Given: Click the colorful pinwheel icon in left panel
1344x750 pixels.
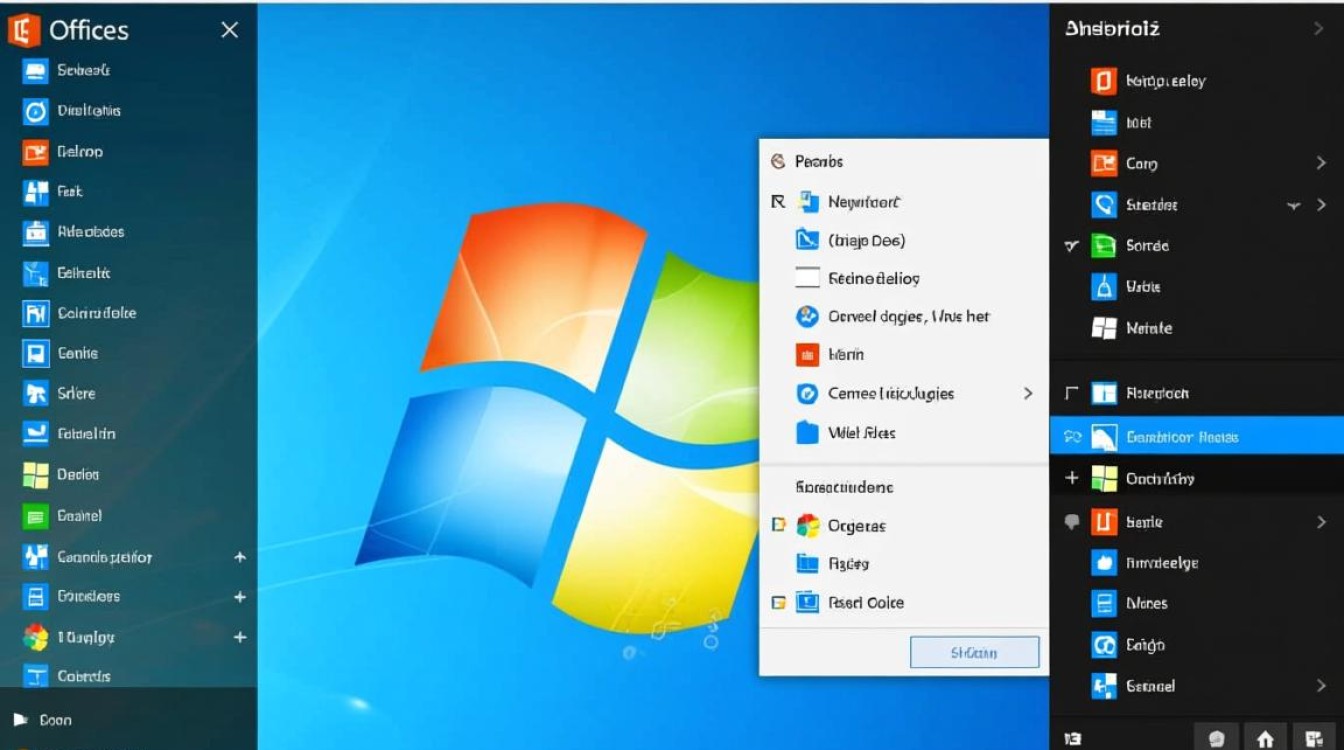Looking at the screenshot, I should (36, 637).
